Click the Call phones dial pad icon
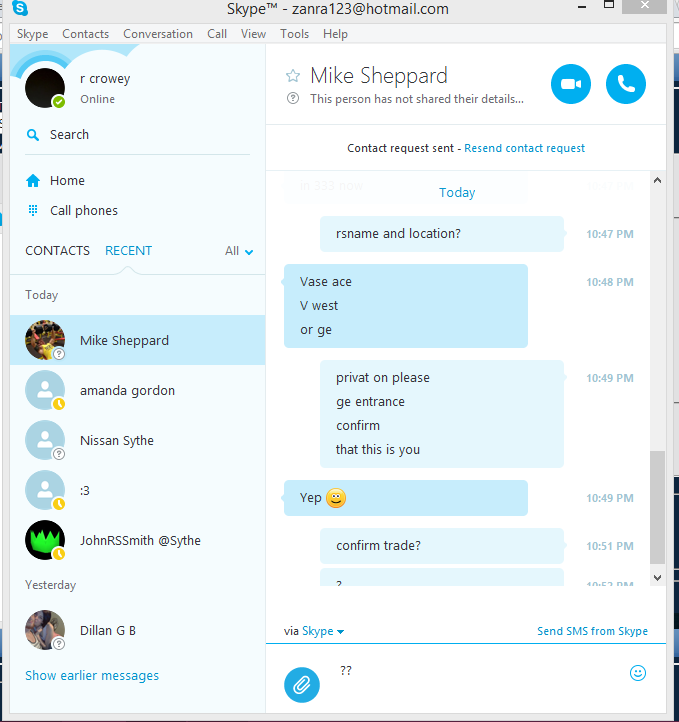The height and width of the screenshot is (722, 679). tap(33, 210)
